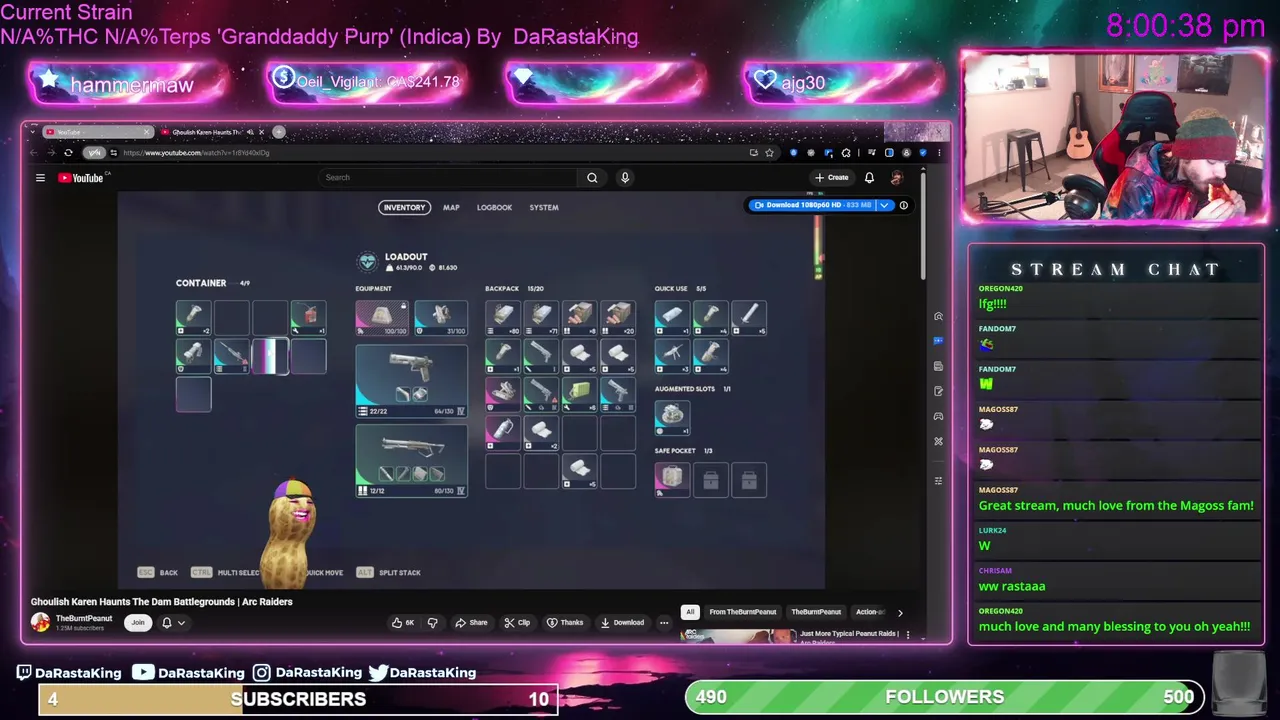Select the filled Safe Pocket item

click(672, 479)
